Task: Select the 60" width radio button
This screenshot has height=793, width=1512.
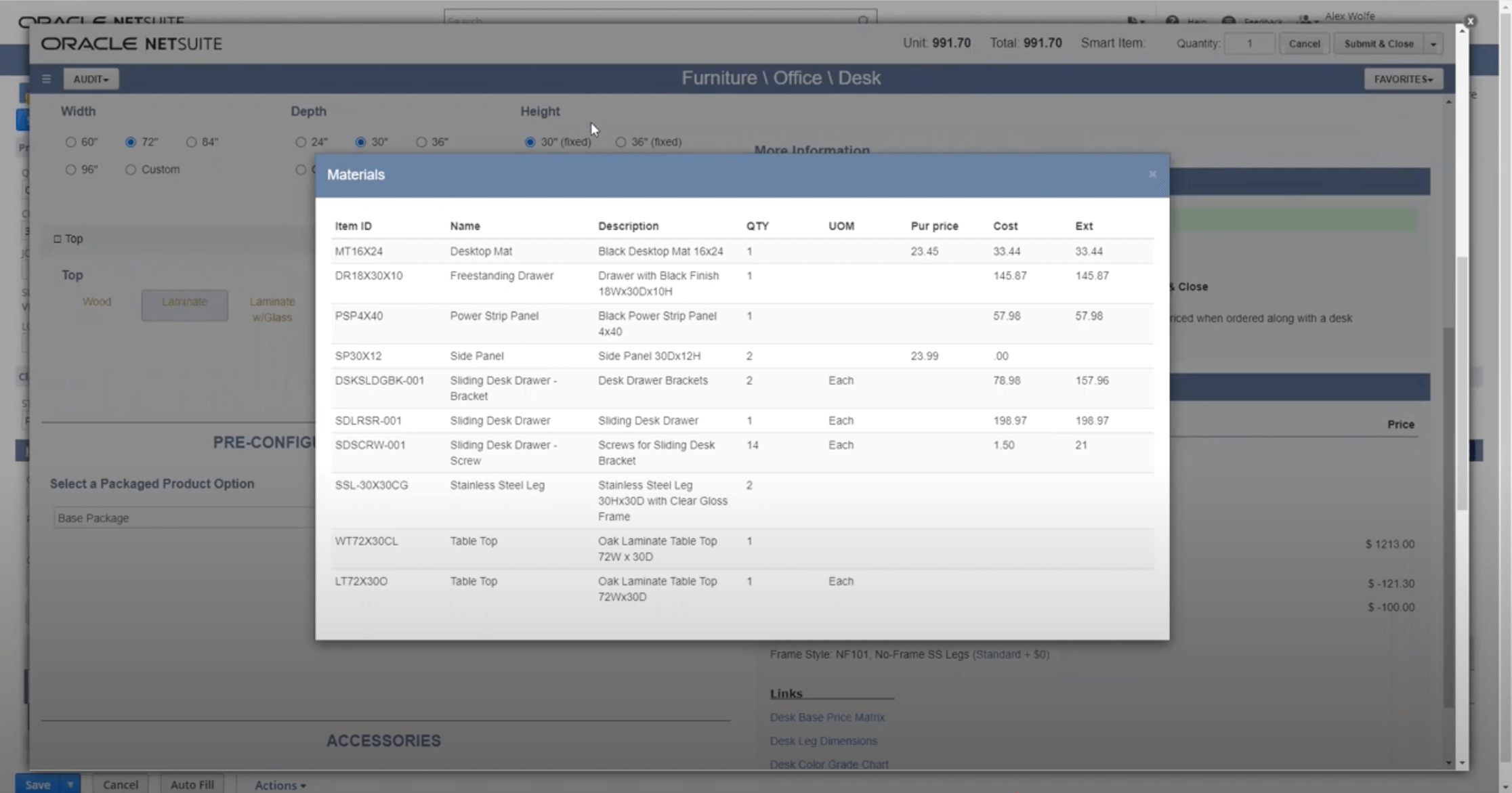Action: tap(70, 142)
